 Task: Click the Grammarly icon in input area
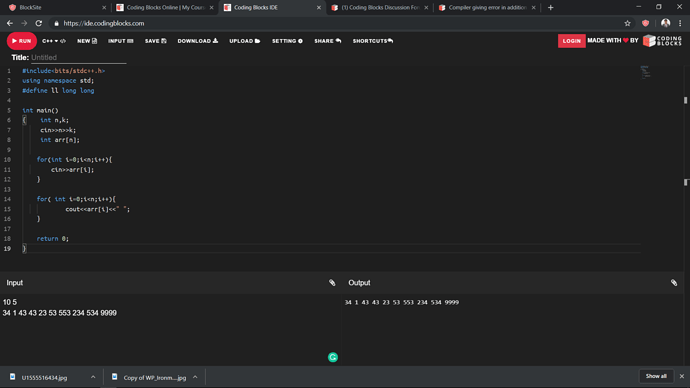pos(333,357)
